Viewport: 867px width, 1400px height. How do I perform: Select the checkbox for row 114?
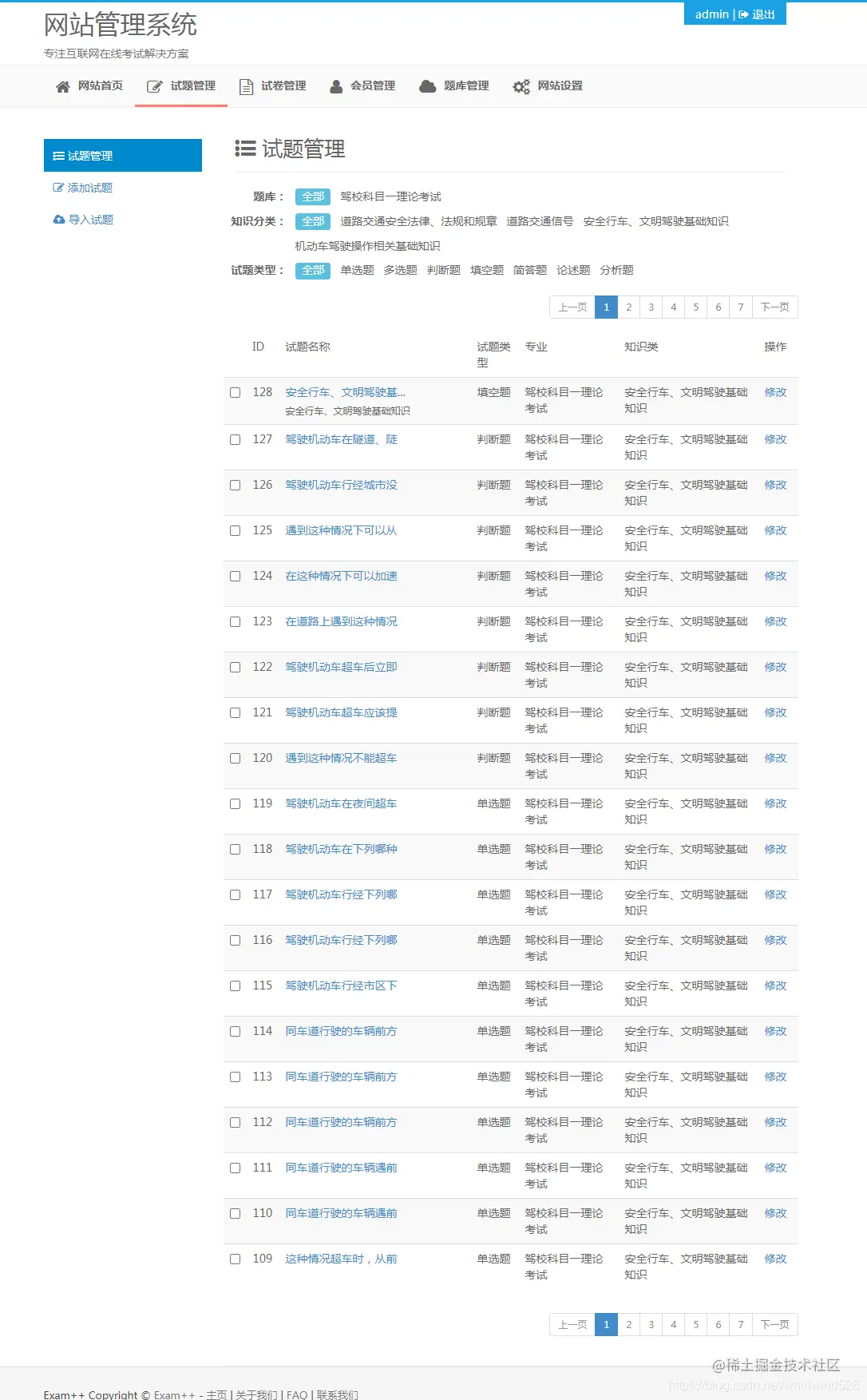[236, 1031]
